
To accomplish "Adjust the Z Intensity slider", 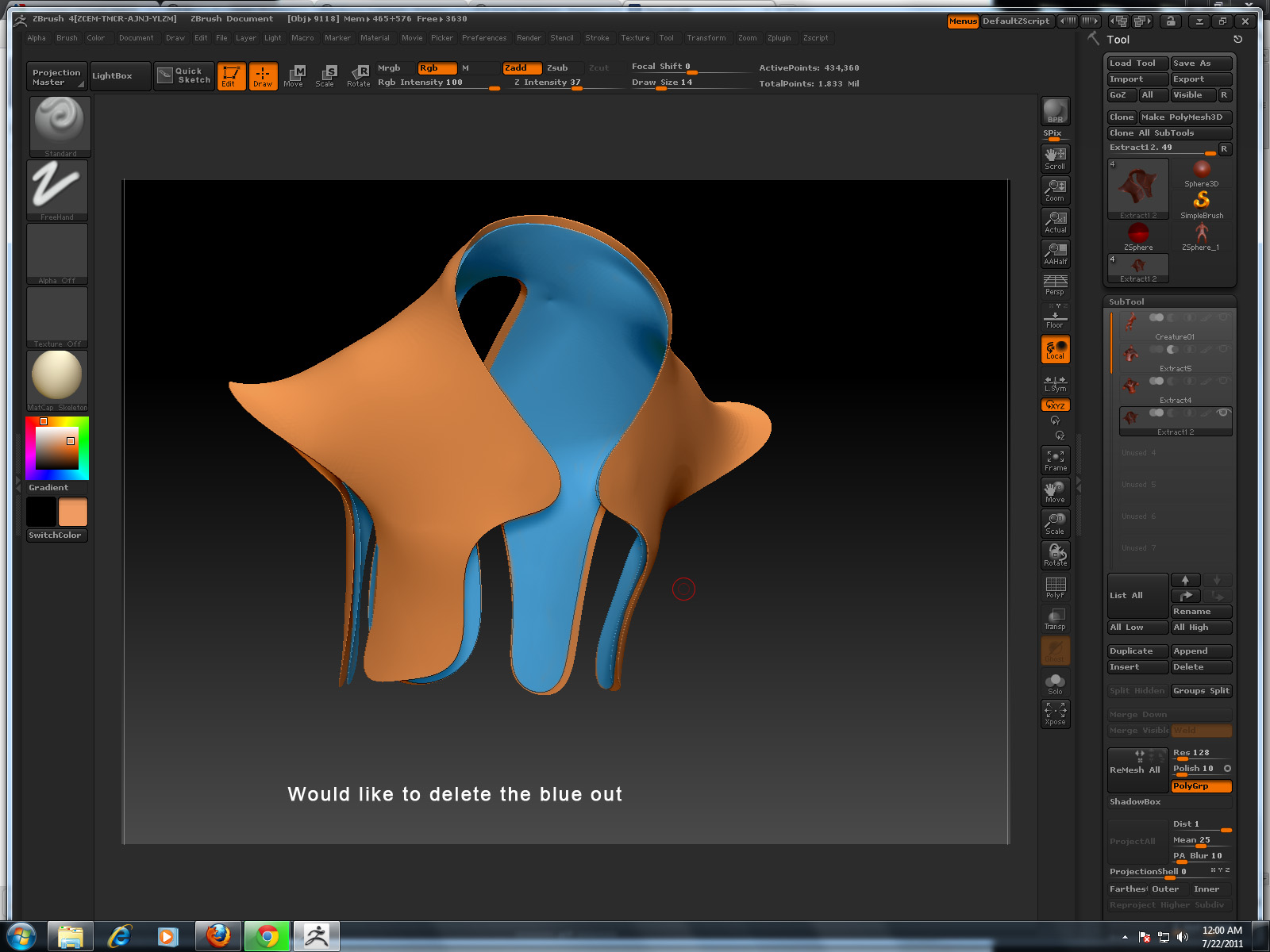I will click(564, 83).
